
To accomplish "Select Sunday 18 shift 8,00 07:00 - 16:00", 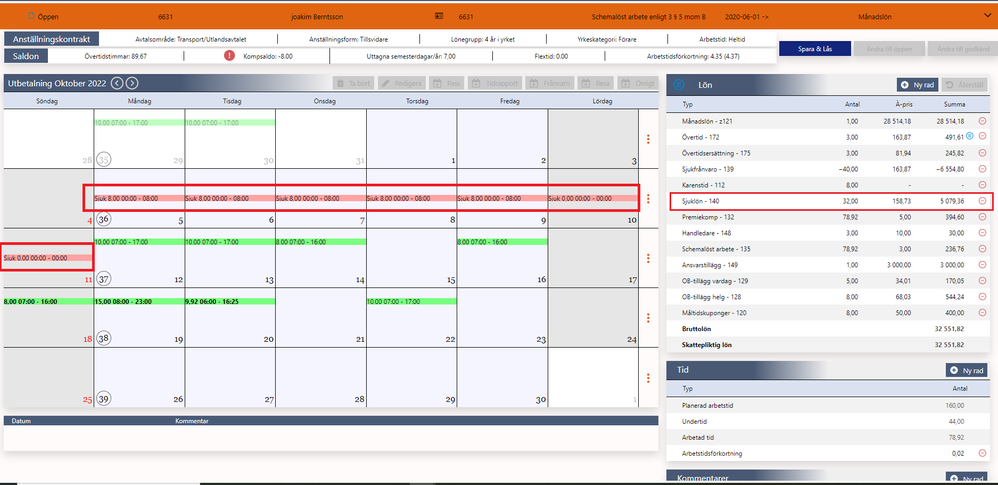I will [48, 301].
